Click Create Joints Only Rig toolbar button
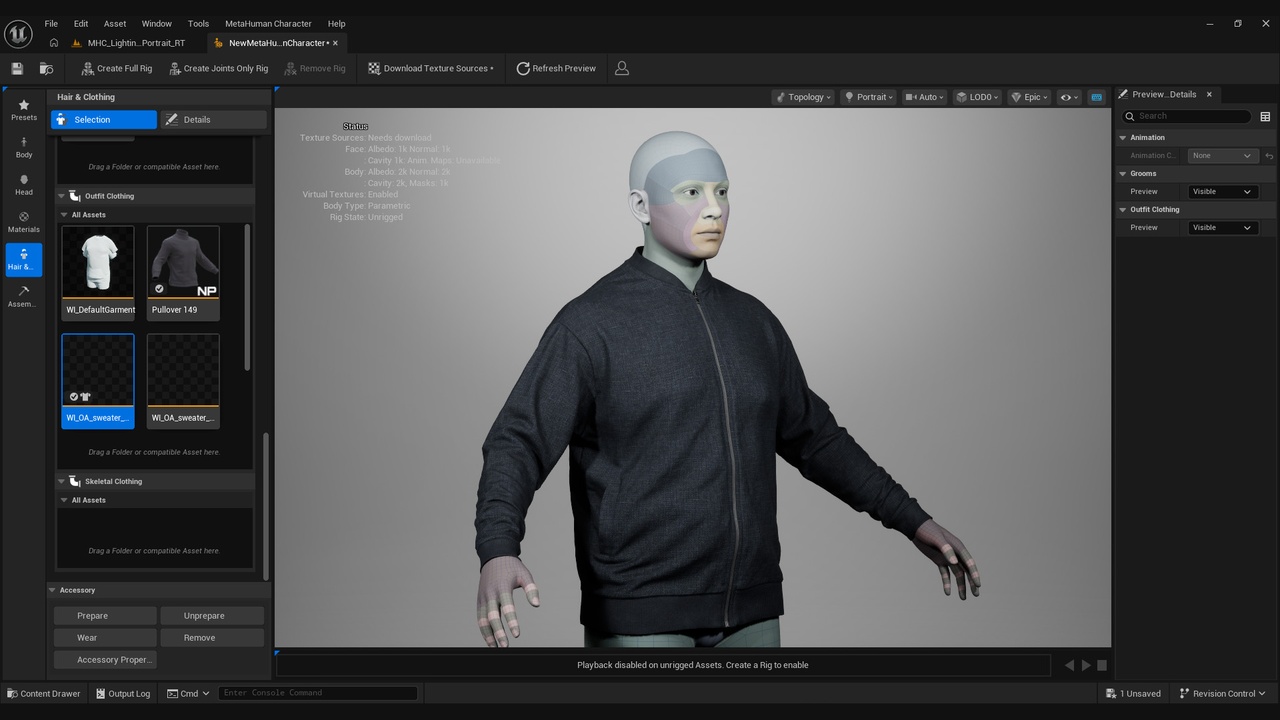This screenshot has height=720, width=1280. (219, 69)
